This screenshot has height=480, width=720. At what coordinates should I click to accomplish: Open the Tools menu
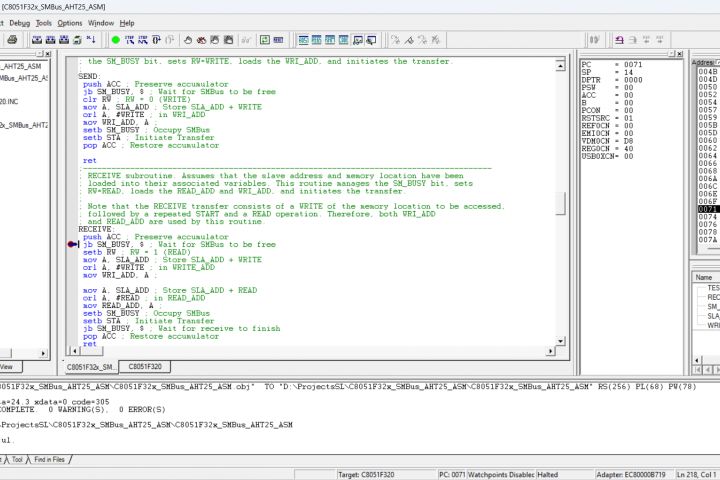point(44,23)
